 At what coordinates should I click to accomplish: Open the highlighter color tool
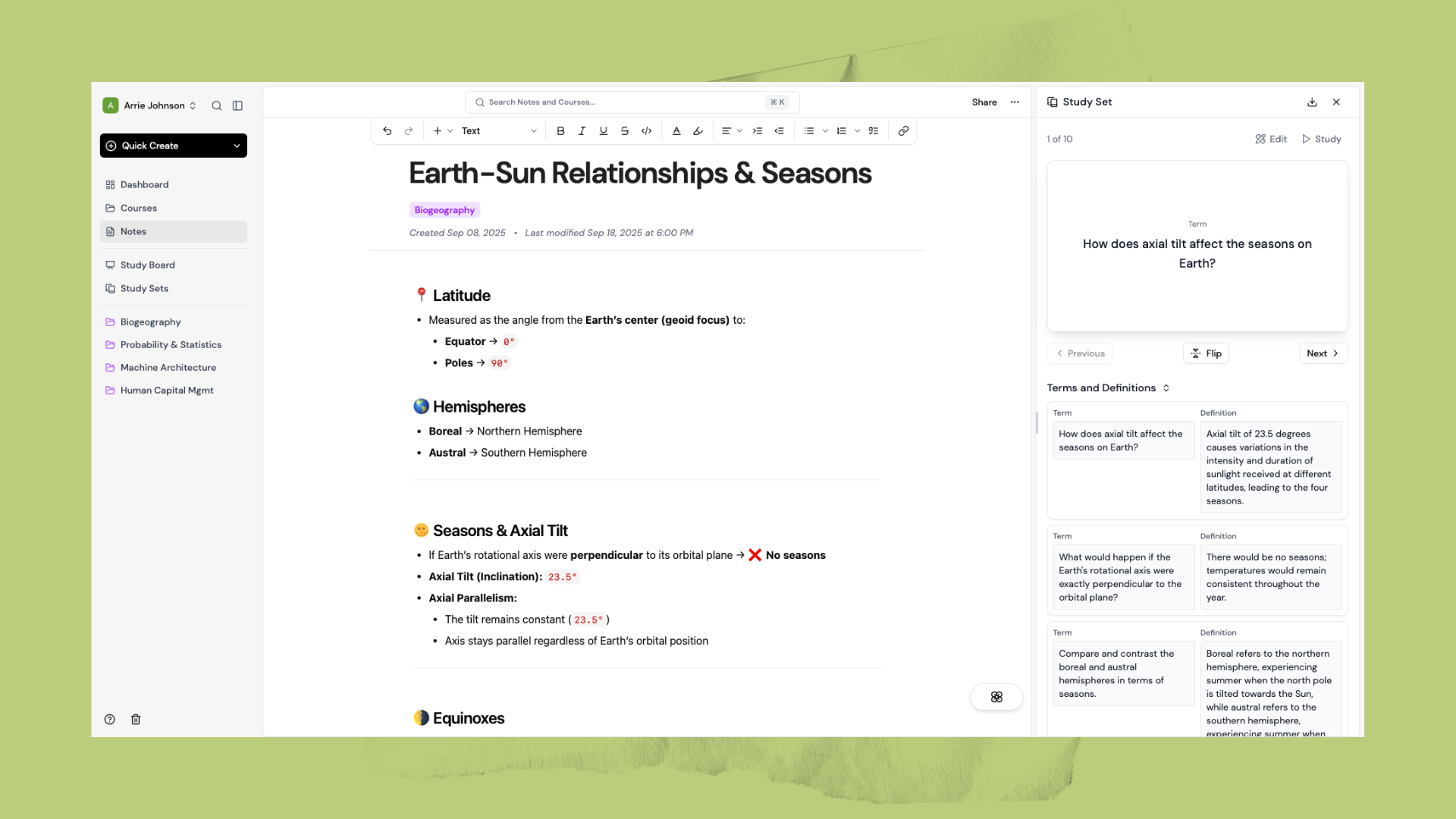[697, 130]
